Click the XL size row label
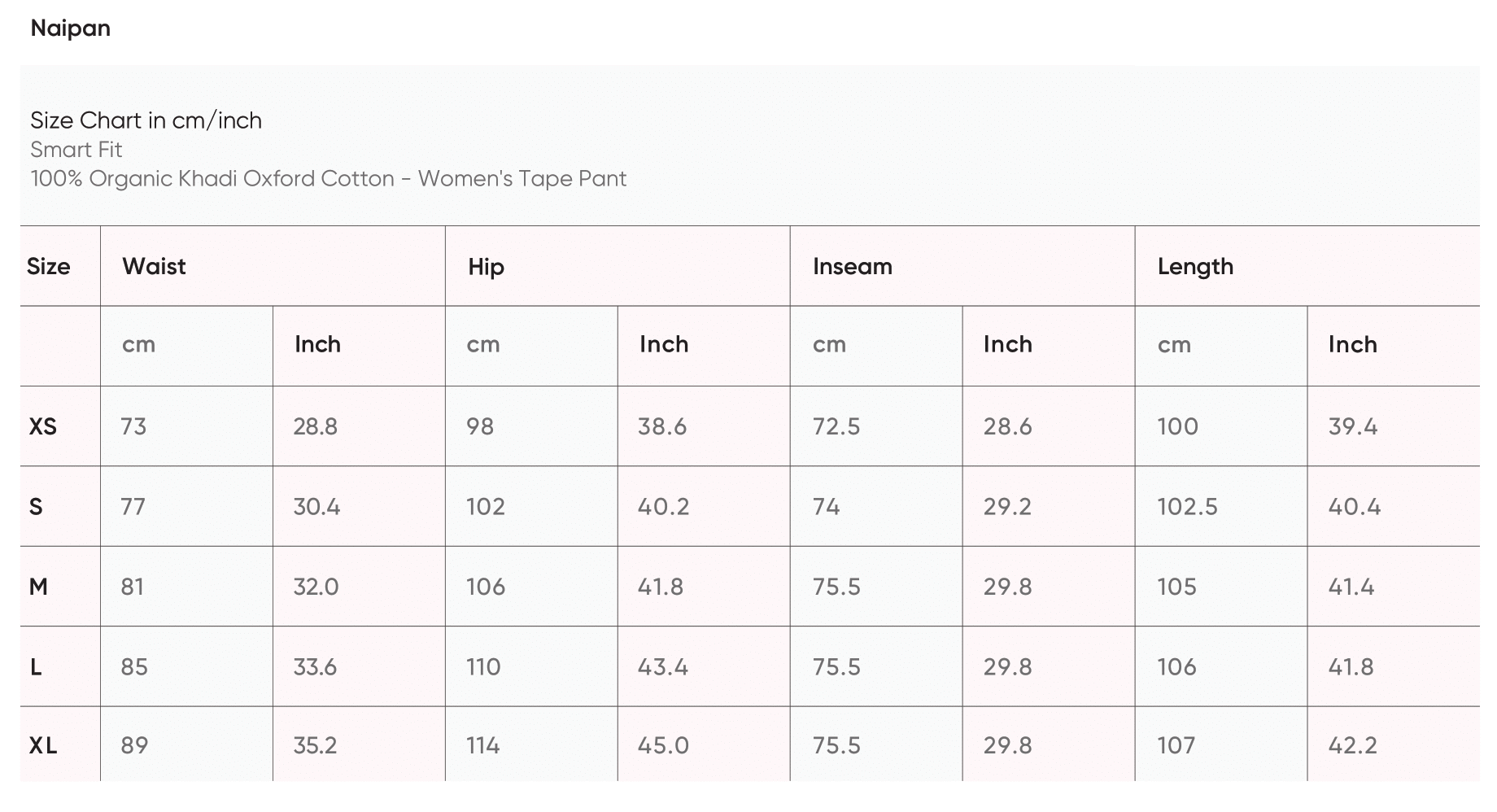 coord(43,745)
